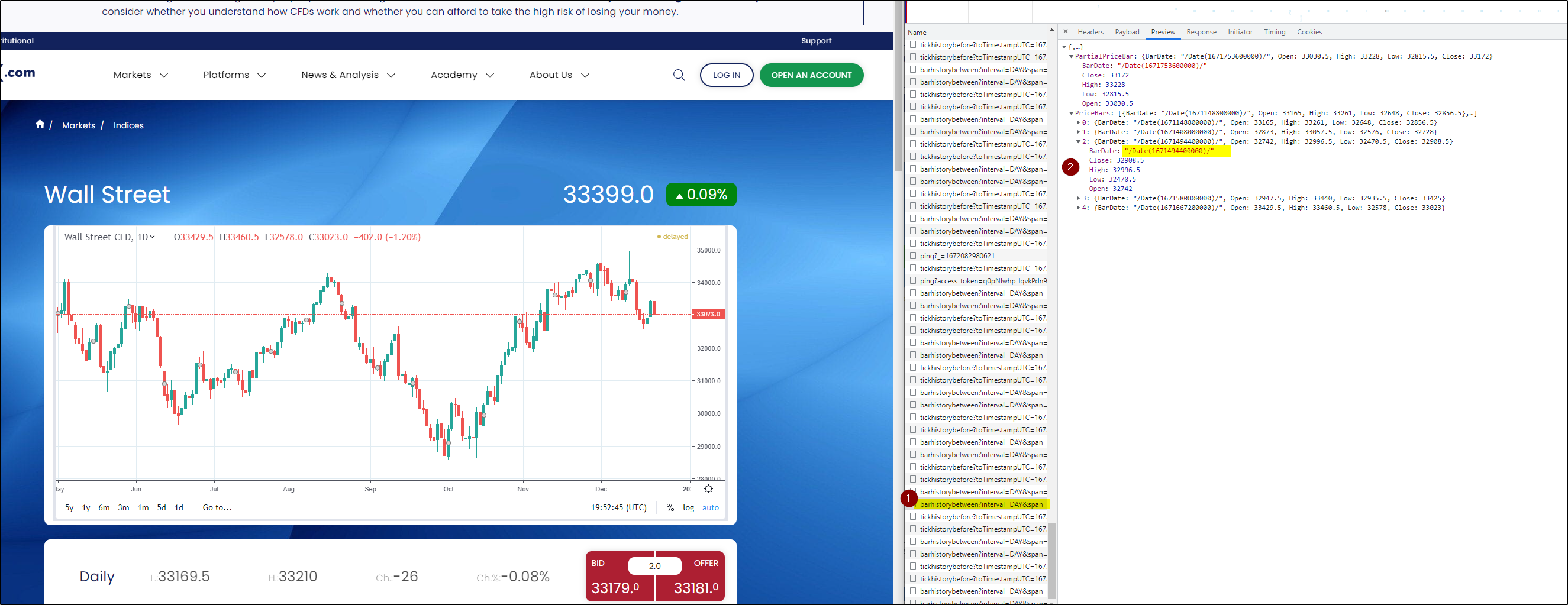Switch to the Response tab

click(1201, 32)
